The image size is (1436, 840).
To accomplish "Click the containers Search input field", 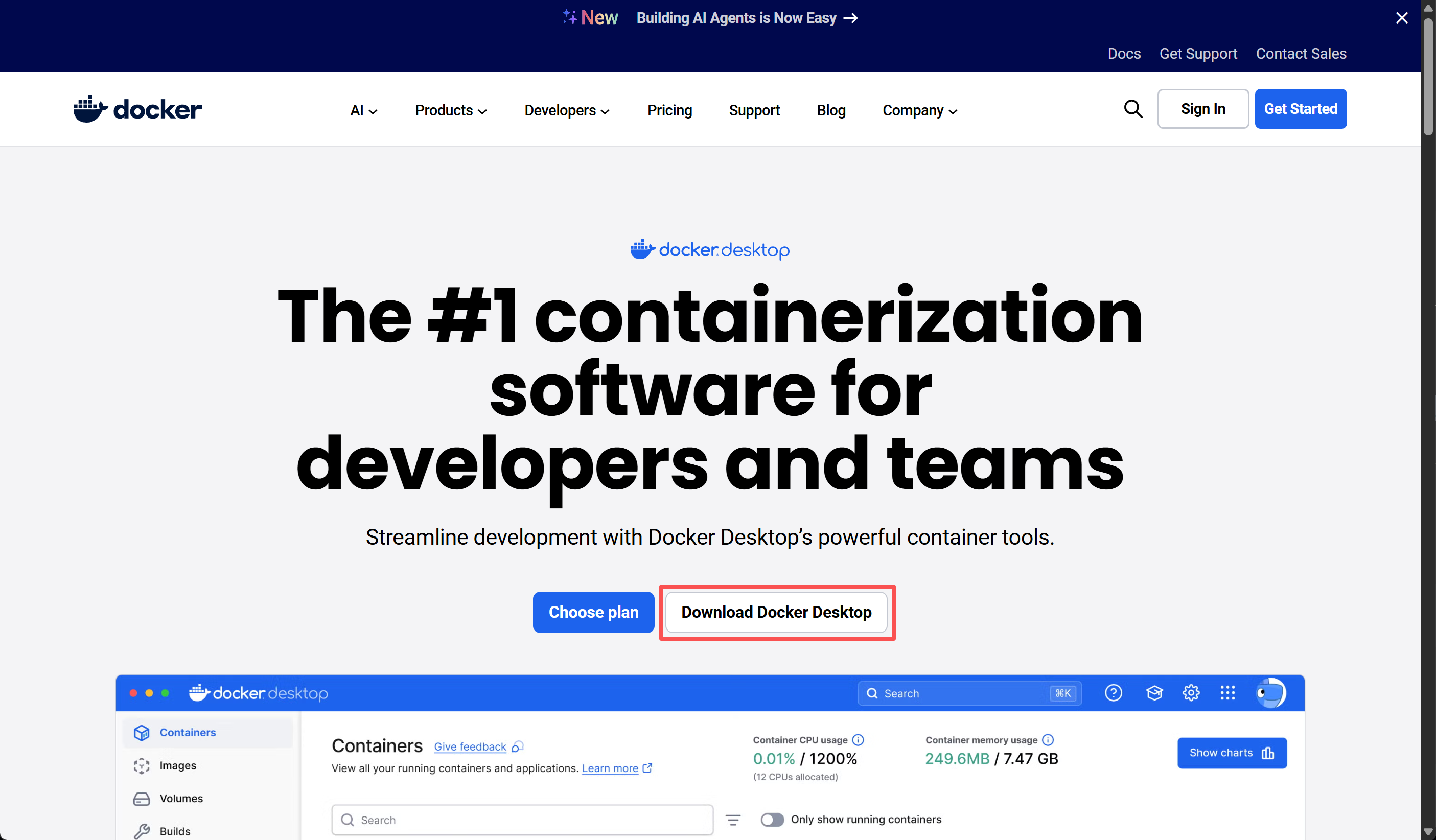I will click(x=522, y=820).
